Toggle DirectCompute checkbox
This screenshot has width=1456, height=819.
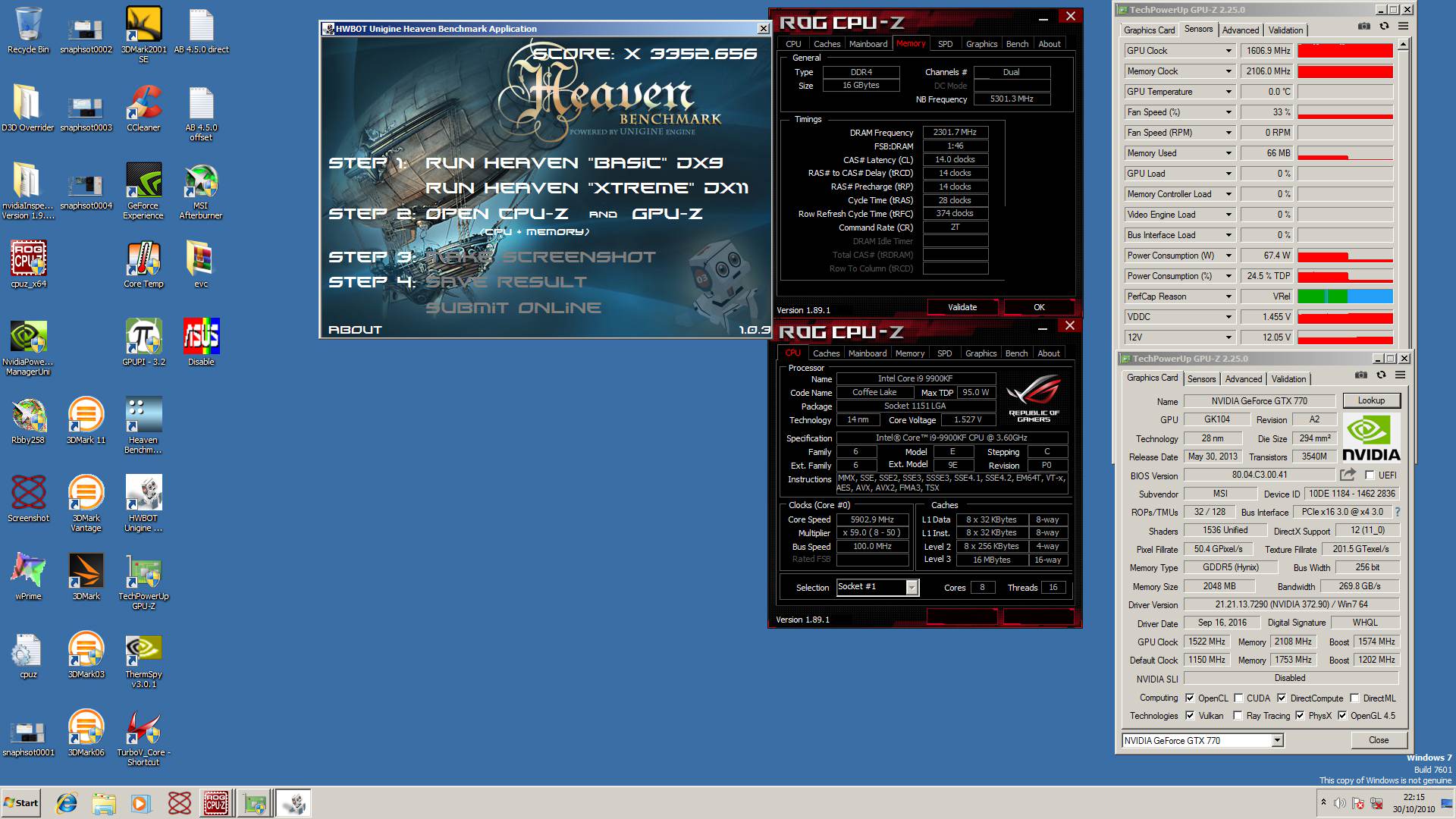tap(1282, 698)
